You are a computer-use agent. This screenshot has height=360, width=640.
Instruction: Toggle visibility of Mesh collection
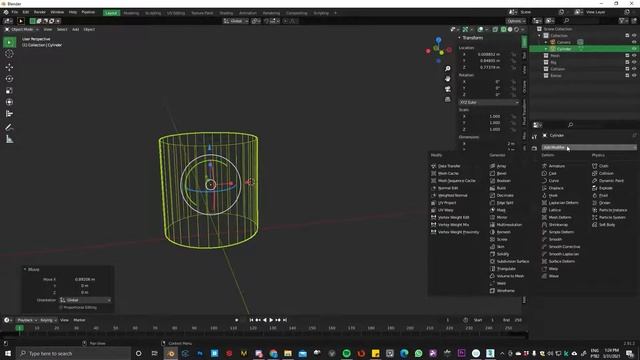pyautogui.click(x=634, y=56)
